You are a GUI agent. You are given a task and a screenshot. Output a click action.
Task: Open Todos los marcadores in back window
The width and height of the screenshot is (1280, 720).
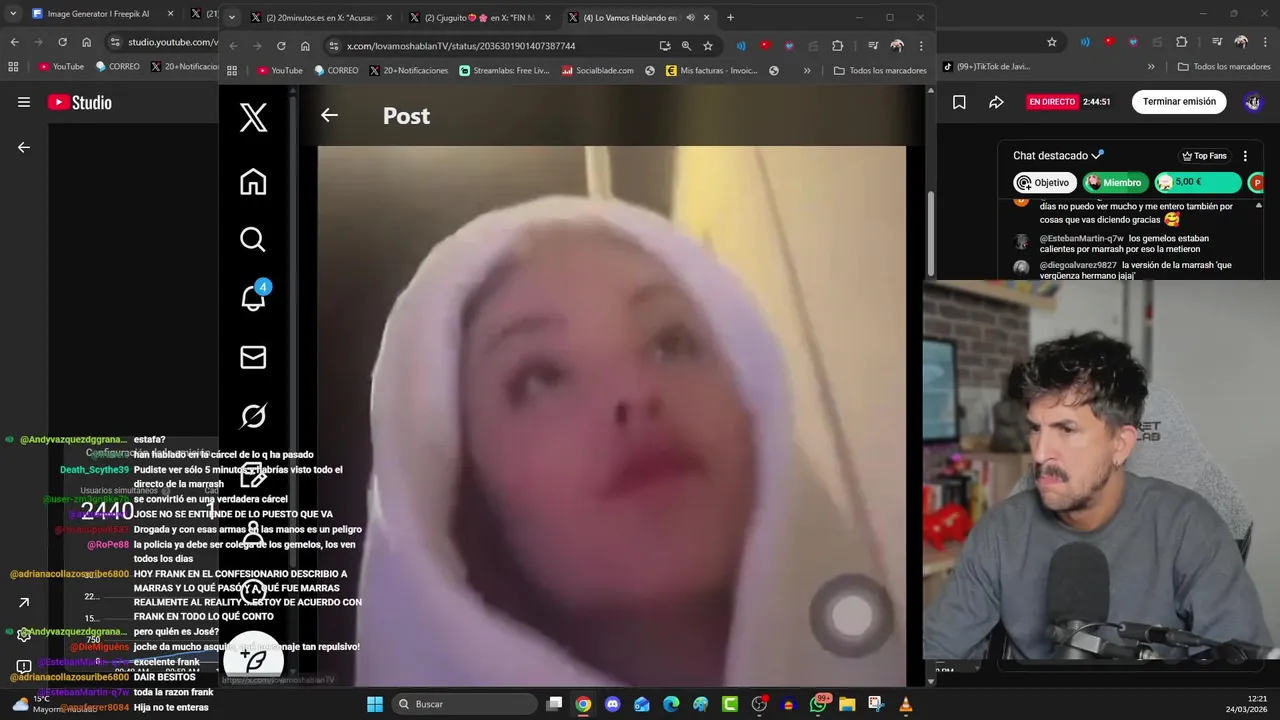pyautogui.click(x=1223, y=67)
